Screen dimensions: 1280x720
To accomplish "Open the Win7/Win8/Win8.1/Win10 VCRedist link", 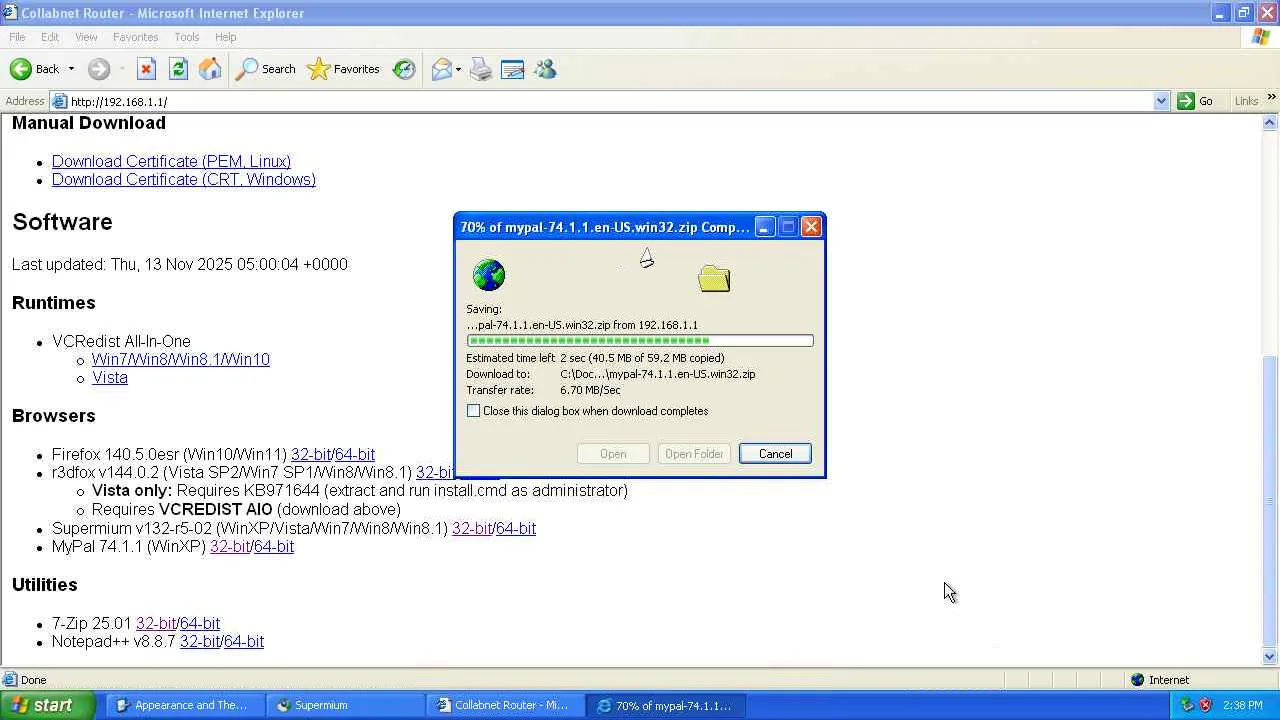I will pyautogui.click(x=181, y=360).
